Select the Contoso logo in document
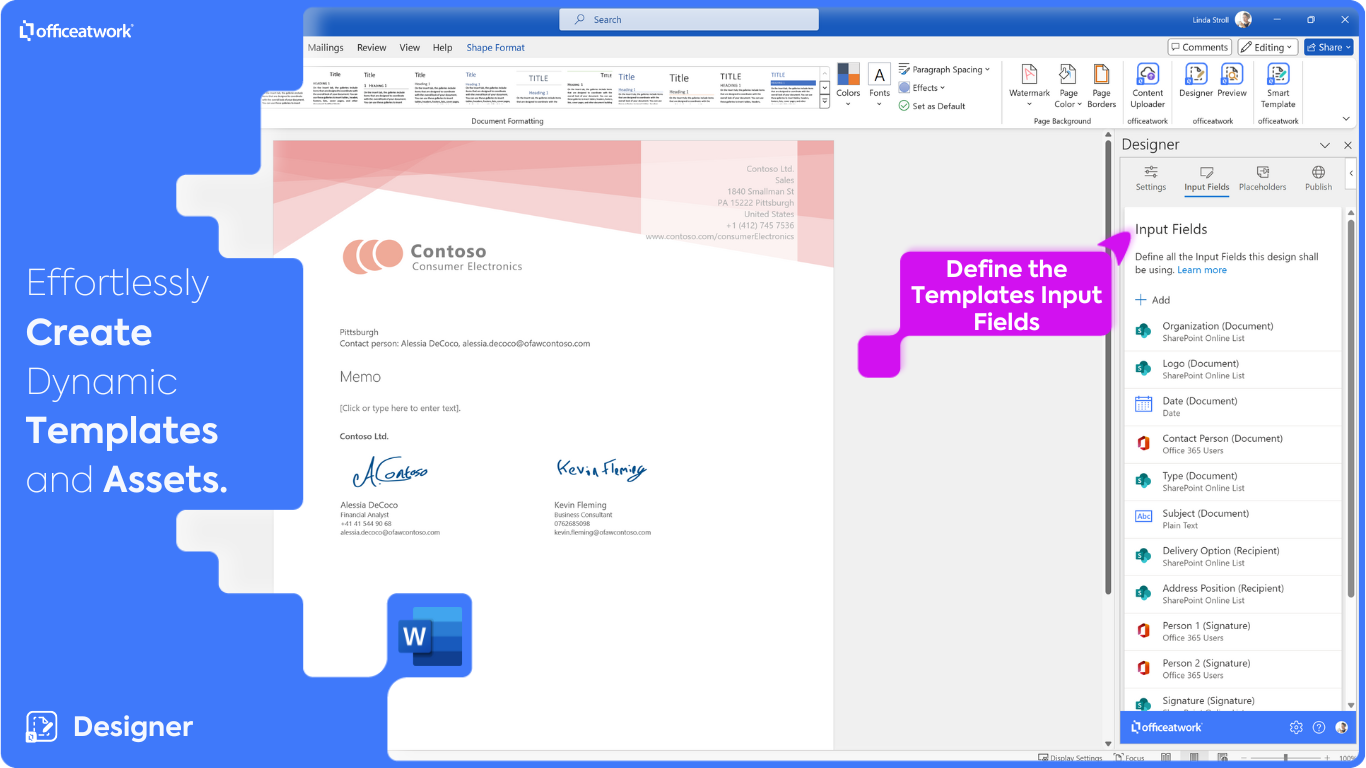Image resolution: width=1366 pixels, height=768 pixels. (432, 256)
